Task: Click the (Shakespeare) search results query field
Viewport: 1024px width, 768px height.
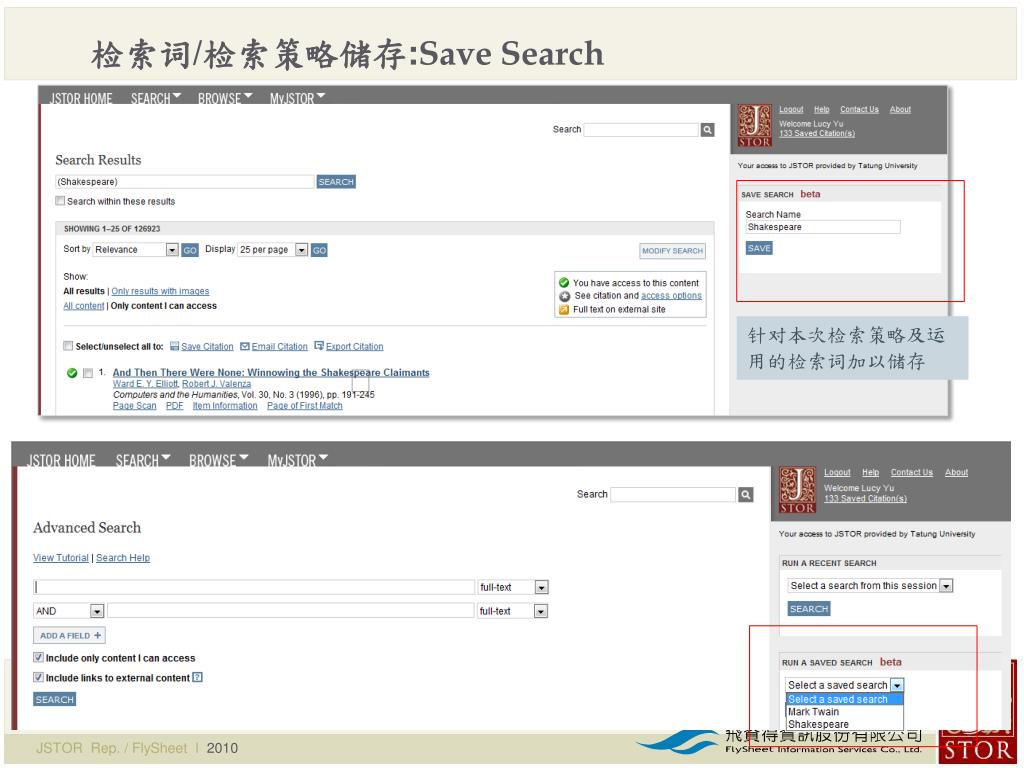Action: click(185, 182)
